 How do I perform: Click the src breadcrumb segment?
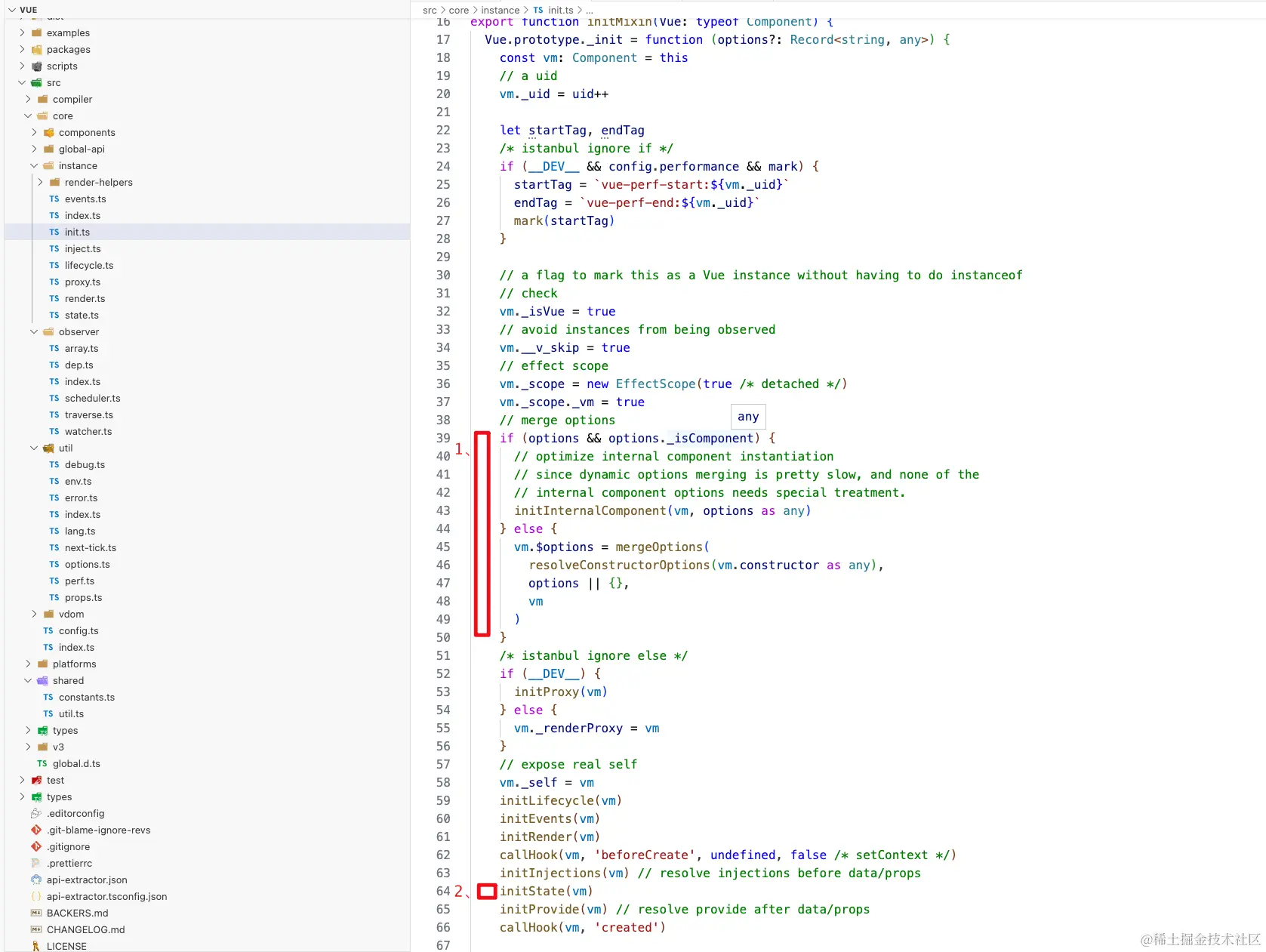click(430, 10)
